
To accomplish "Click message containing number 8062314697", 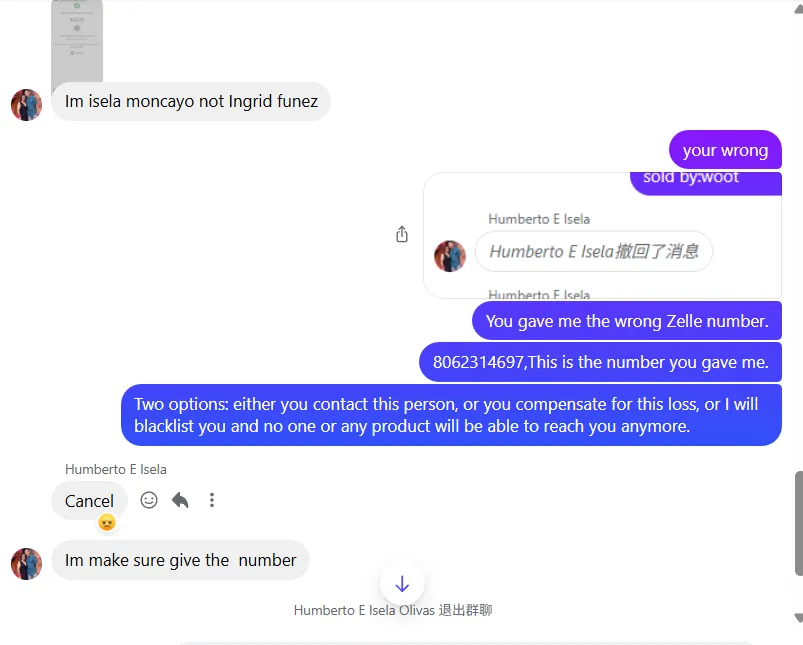I will pos(600,362).
